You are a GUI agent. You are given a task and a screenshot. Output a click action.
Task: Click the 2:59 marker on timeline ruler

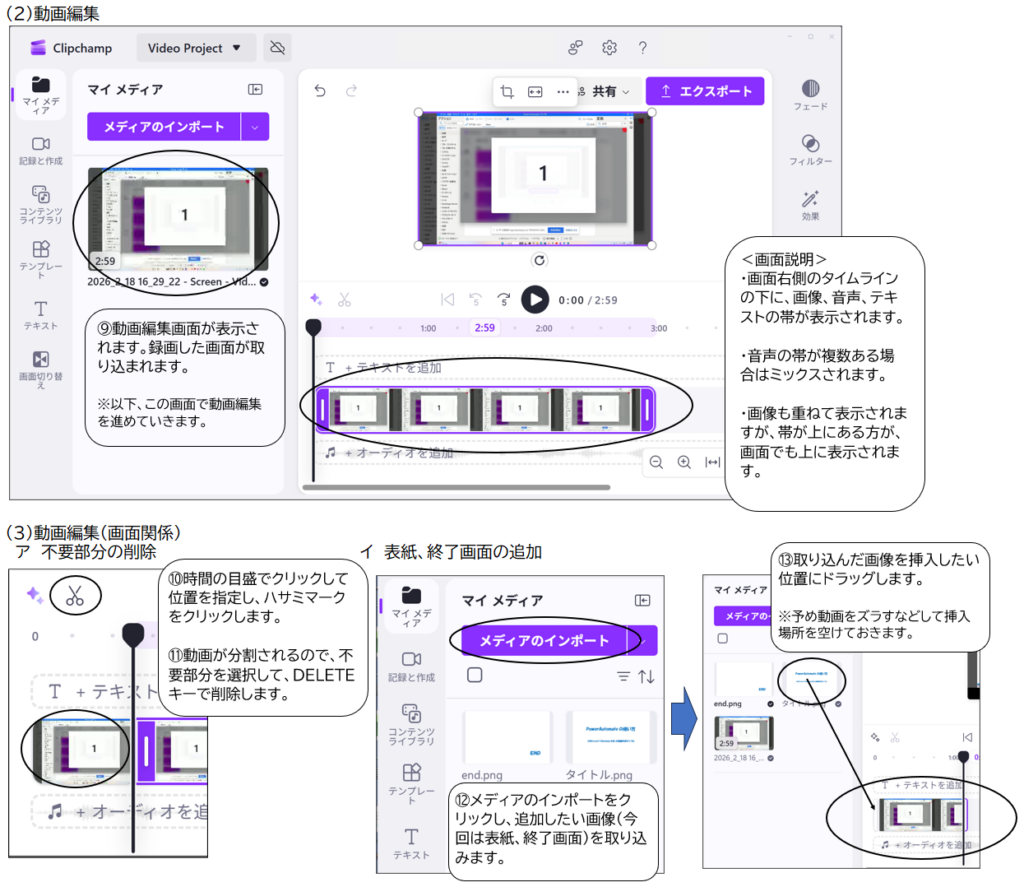[485, 328]
